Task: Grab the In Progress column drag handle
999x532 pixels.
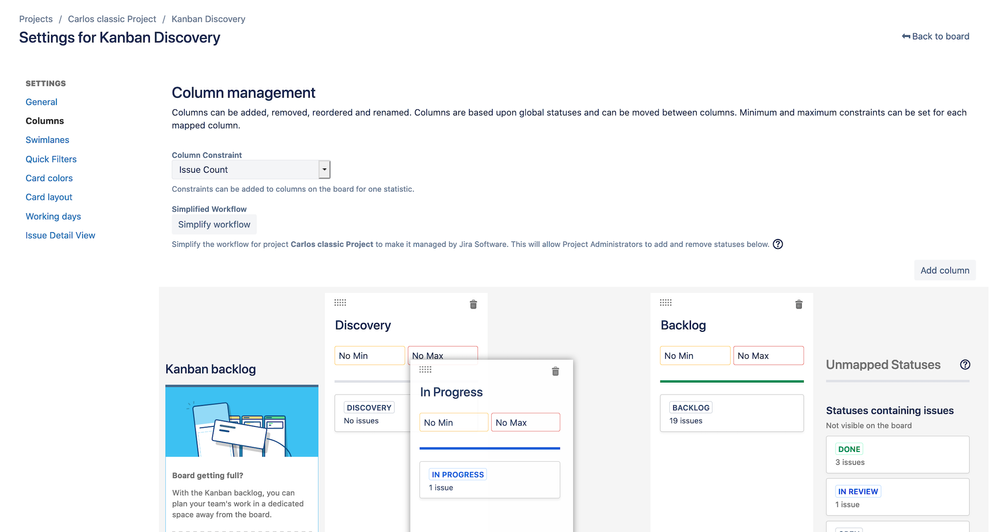Action: point(426,370)
